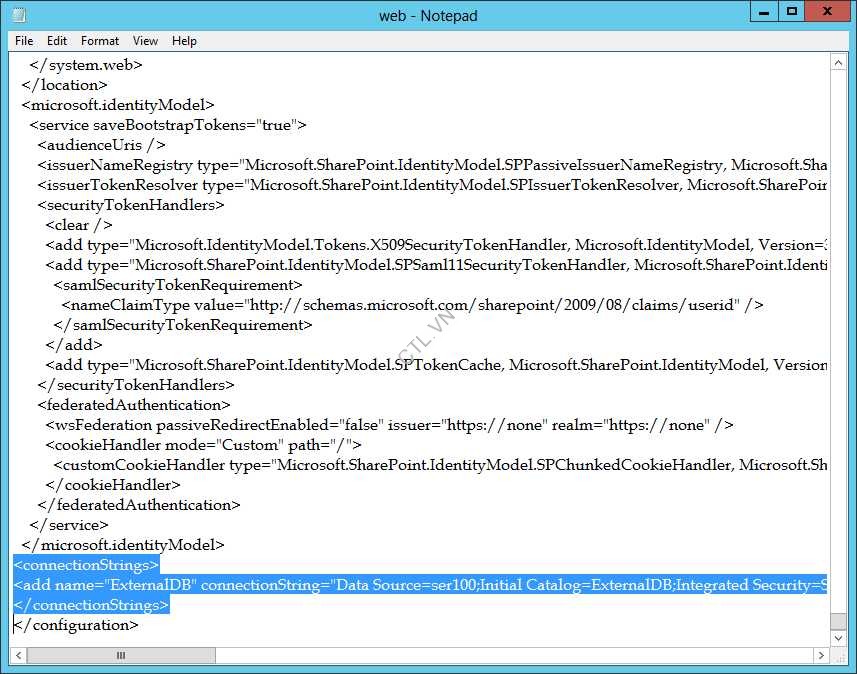Minimize the Notepad window
The width and height of the screenshot is (857, 674).
point(763,11)
